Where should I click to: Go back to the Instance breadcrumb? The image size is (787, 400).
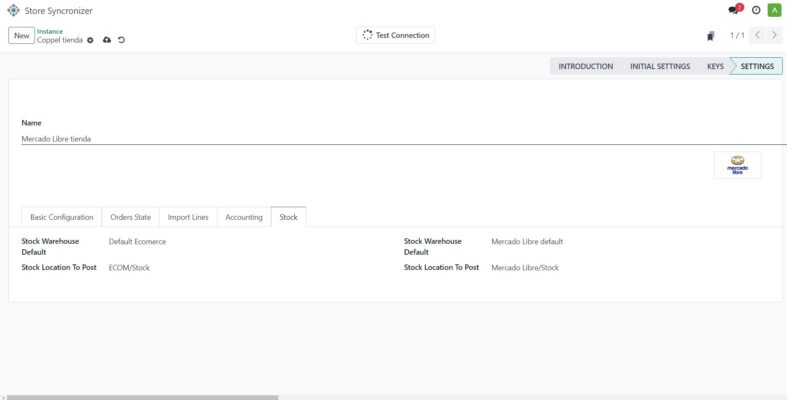click(50, 31)
